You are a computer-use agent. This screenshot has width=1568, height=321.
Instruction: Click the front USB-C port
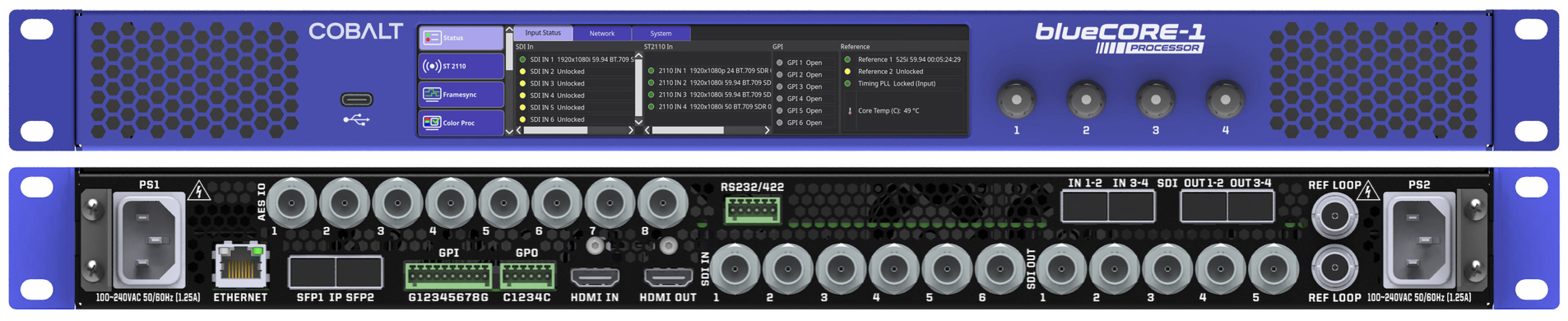click(x=357, y=100)
